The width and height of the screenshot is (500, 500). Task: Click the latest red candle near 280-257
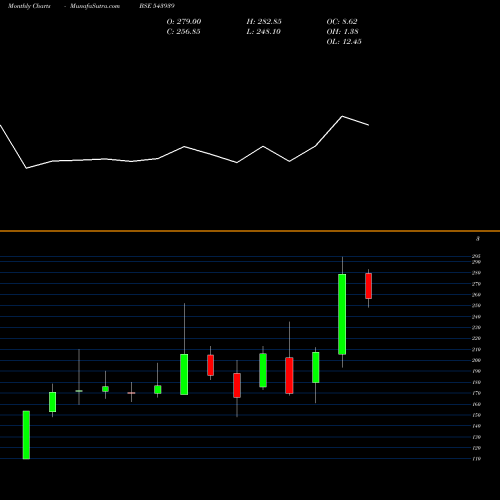click(368, 286)
